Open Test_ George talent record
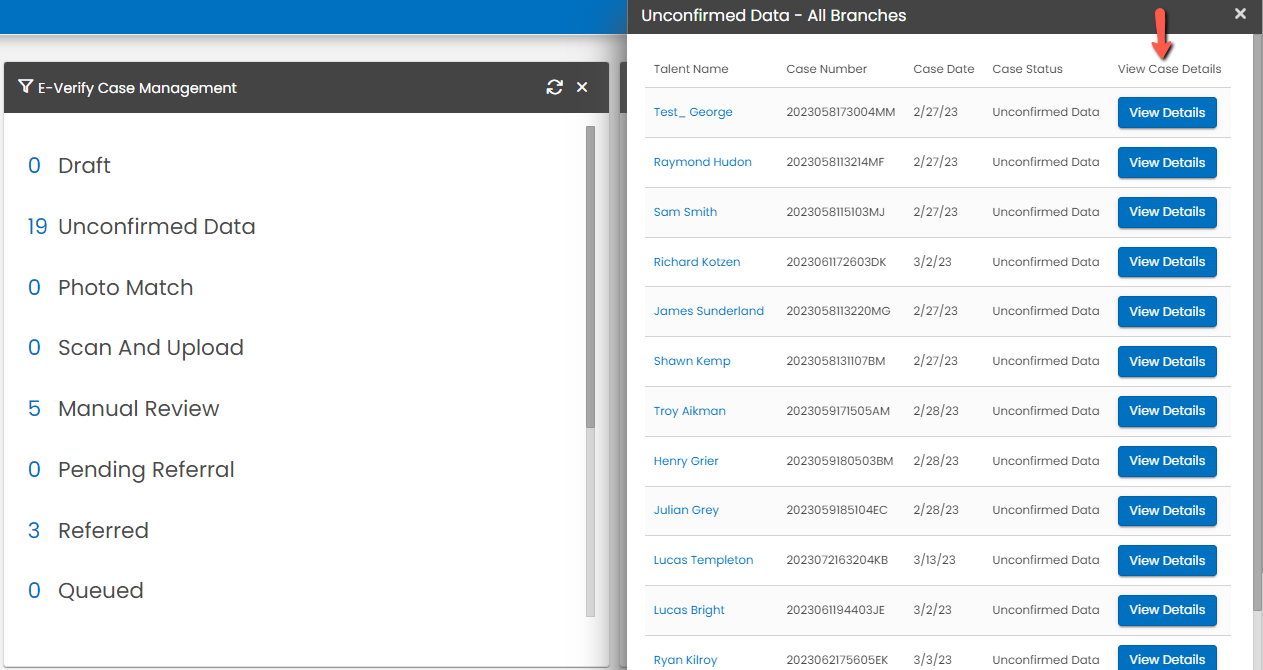The height and width of the screenshot is (670, 1263). pos(693,112)
